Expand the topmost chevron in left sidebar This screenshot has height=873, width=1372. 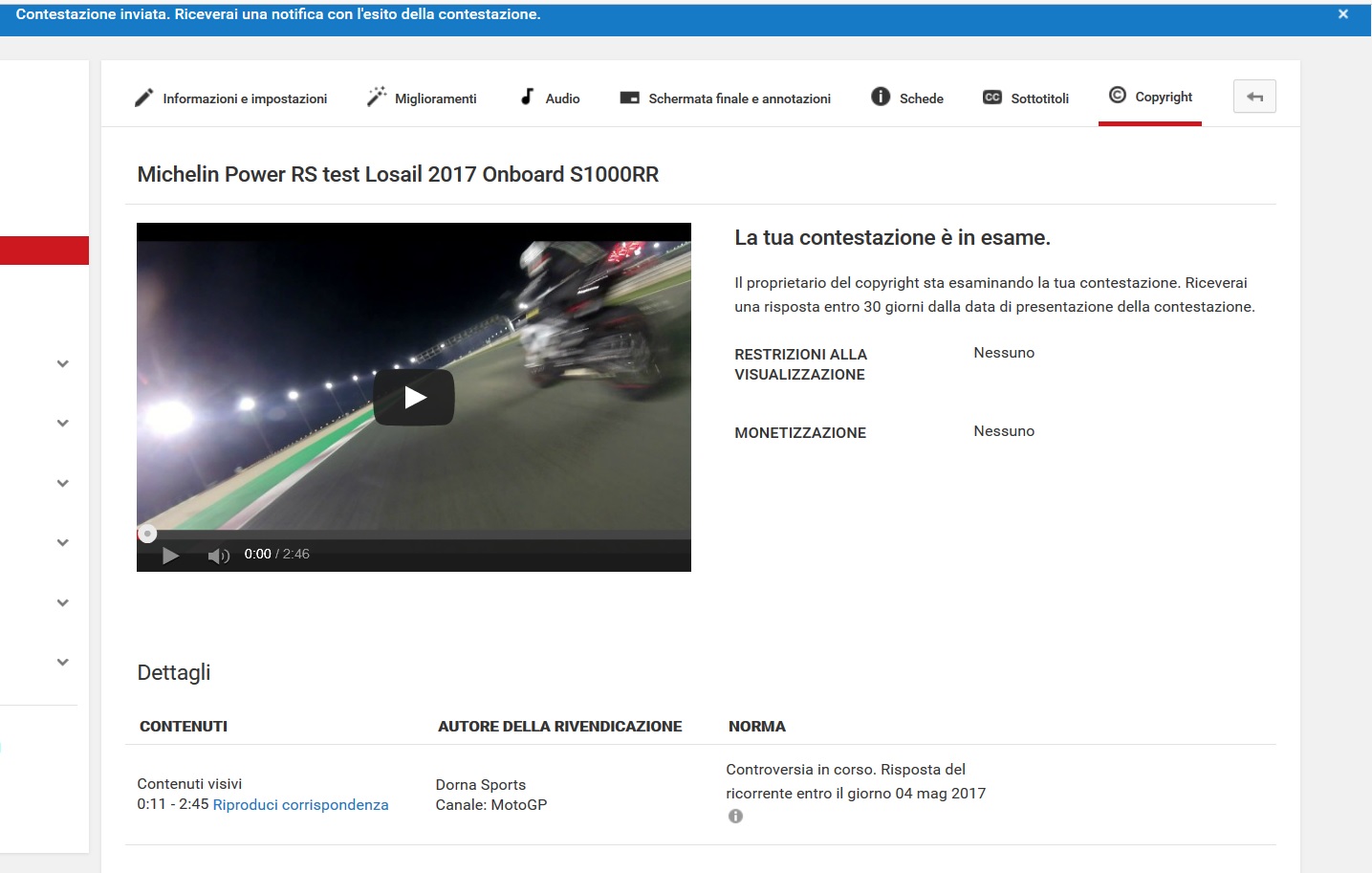63,363
